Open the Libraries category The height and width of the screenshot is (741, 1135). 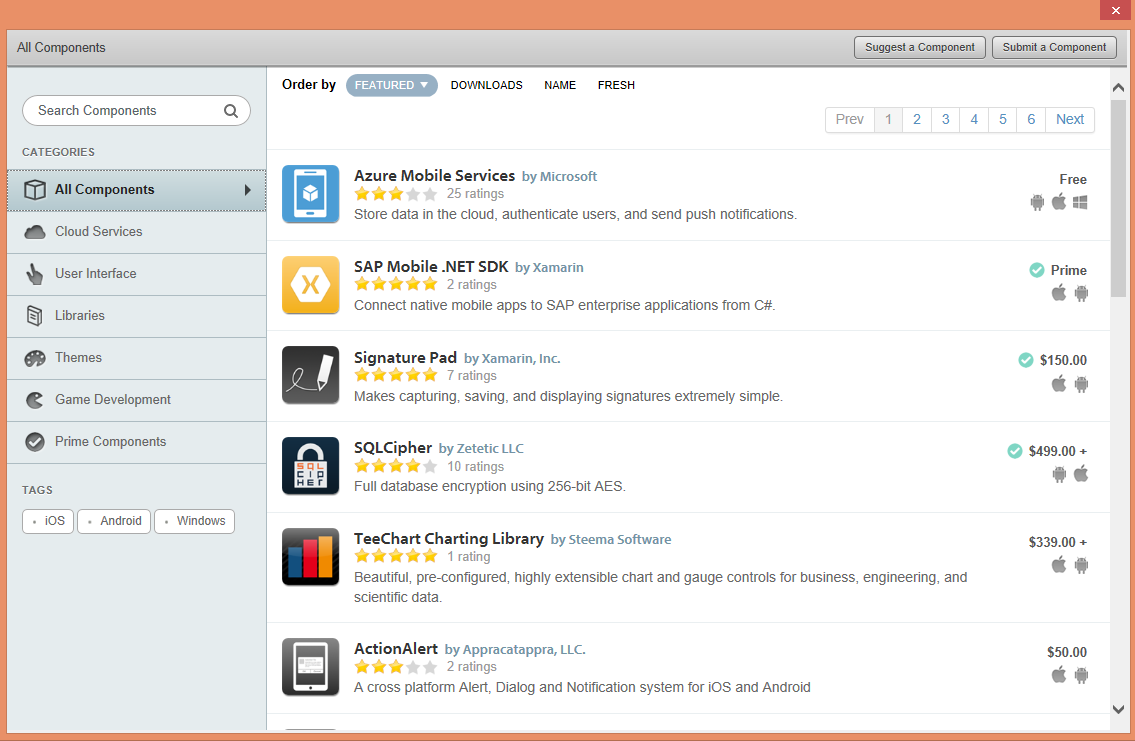[x=137, y=316]
